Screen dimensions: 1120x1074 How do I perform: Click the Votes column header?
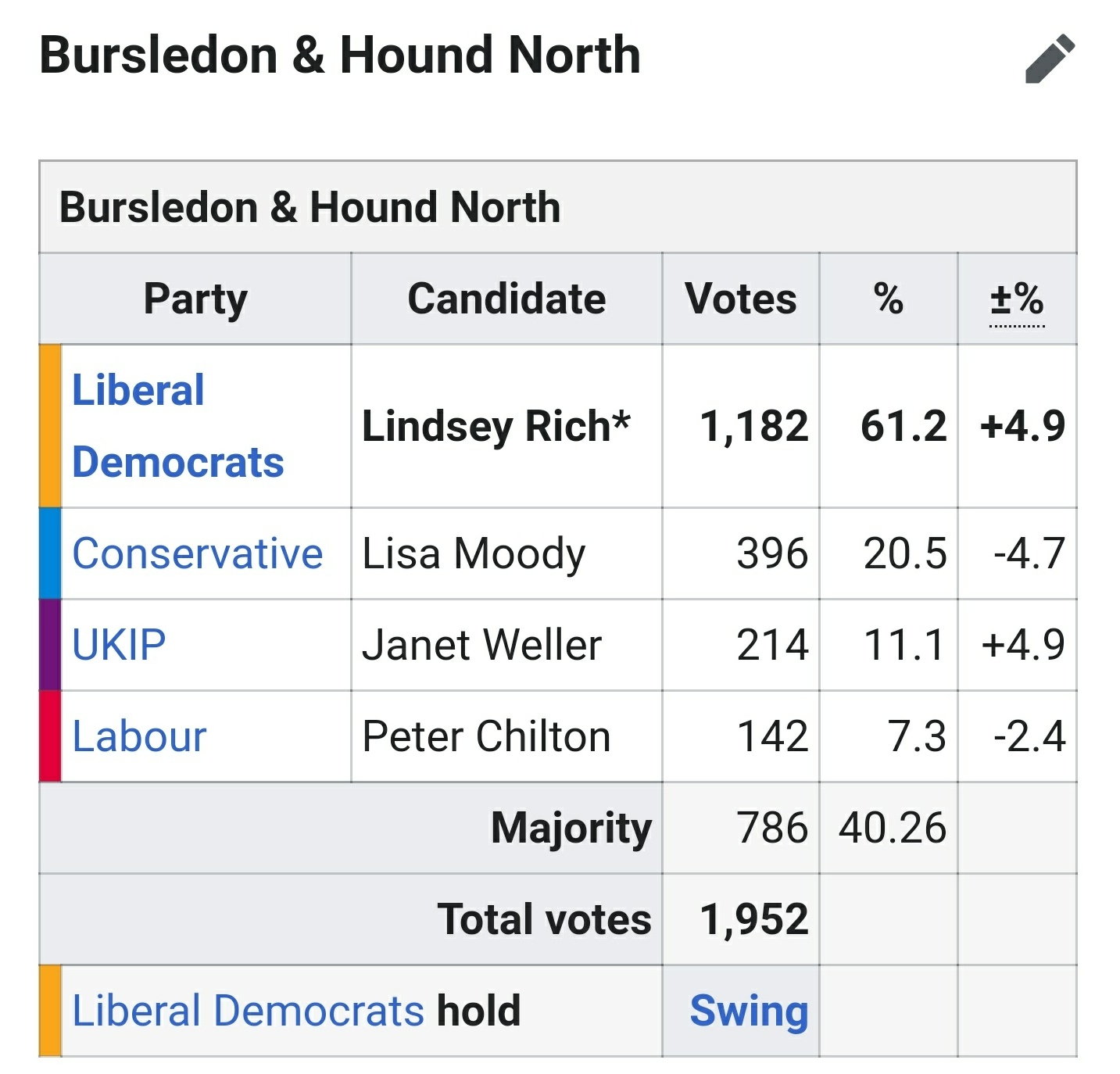(x=740, y=299)
